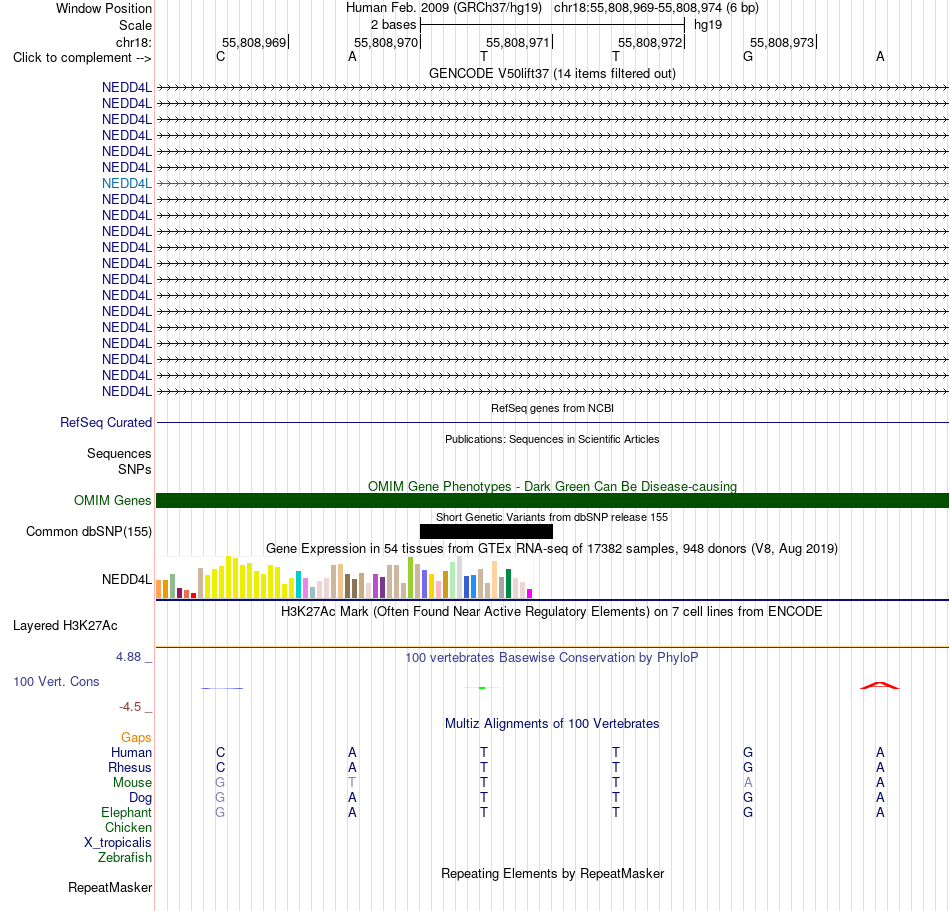Click the red bar in the GTEx chart
Image resolution: width=950 pixels, height=911 pixels.
[193, 595]
